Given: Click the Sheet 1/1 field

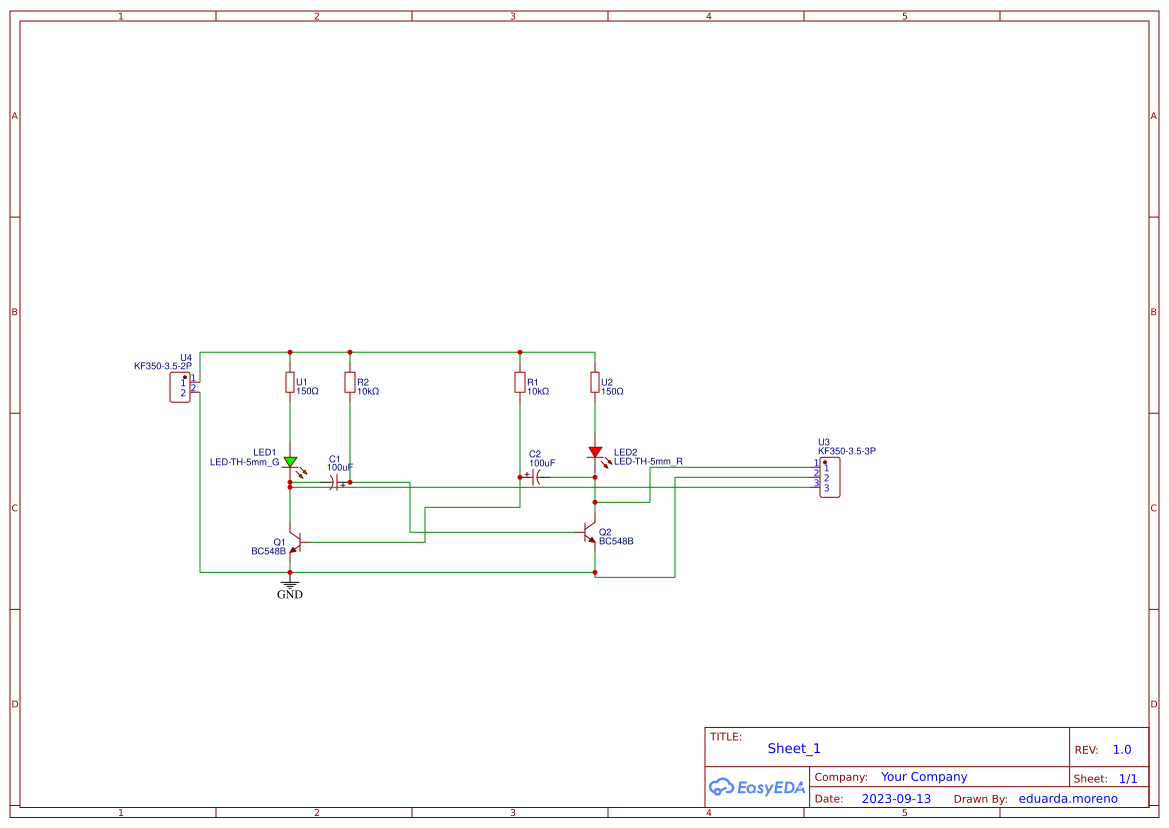Looking at the screenshot, I should coord(1128,777).
